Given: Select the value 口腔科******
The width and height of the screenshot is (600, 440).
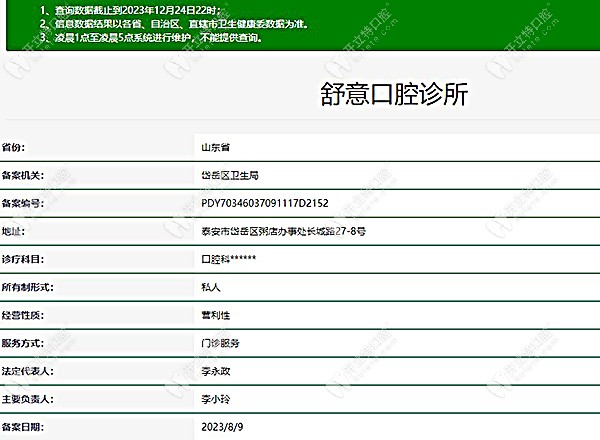Looking at the screenshot, I should click(228, 259).
